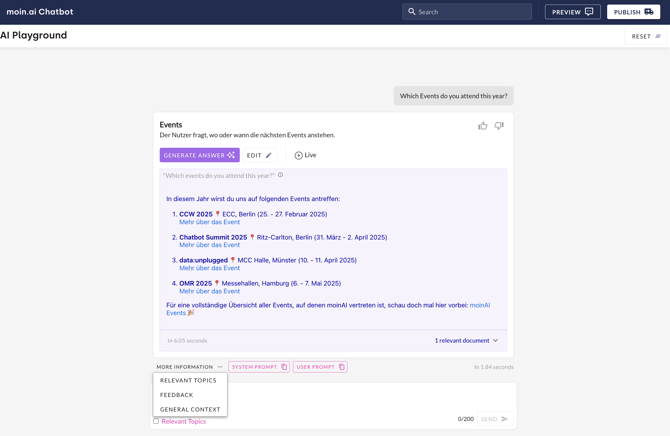Click the info icon beside quoted question
This screenshot has width=670, height=436.
(280, 175)
